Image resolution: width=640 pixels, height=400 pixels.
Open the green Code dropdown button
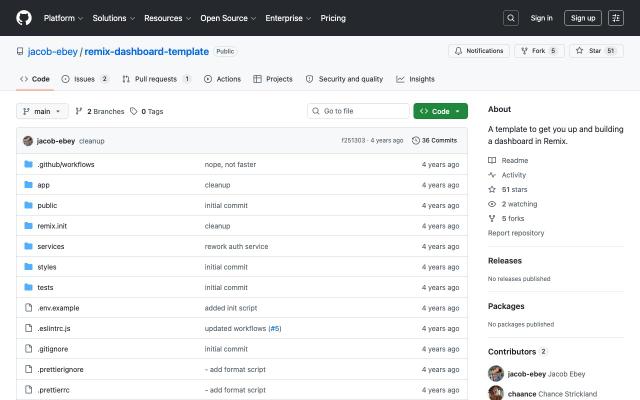click(440, 111)
